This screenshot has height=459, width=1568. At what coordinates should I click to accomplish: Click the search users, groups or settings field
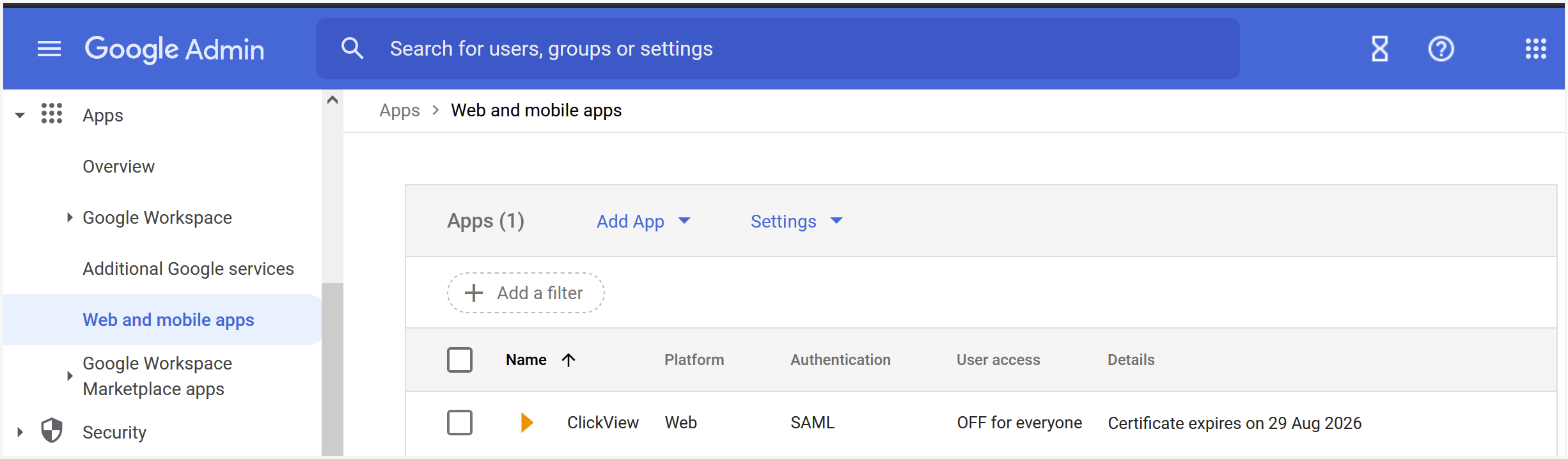(x=778, y=49)
